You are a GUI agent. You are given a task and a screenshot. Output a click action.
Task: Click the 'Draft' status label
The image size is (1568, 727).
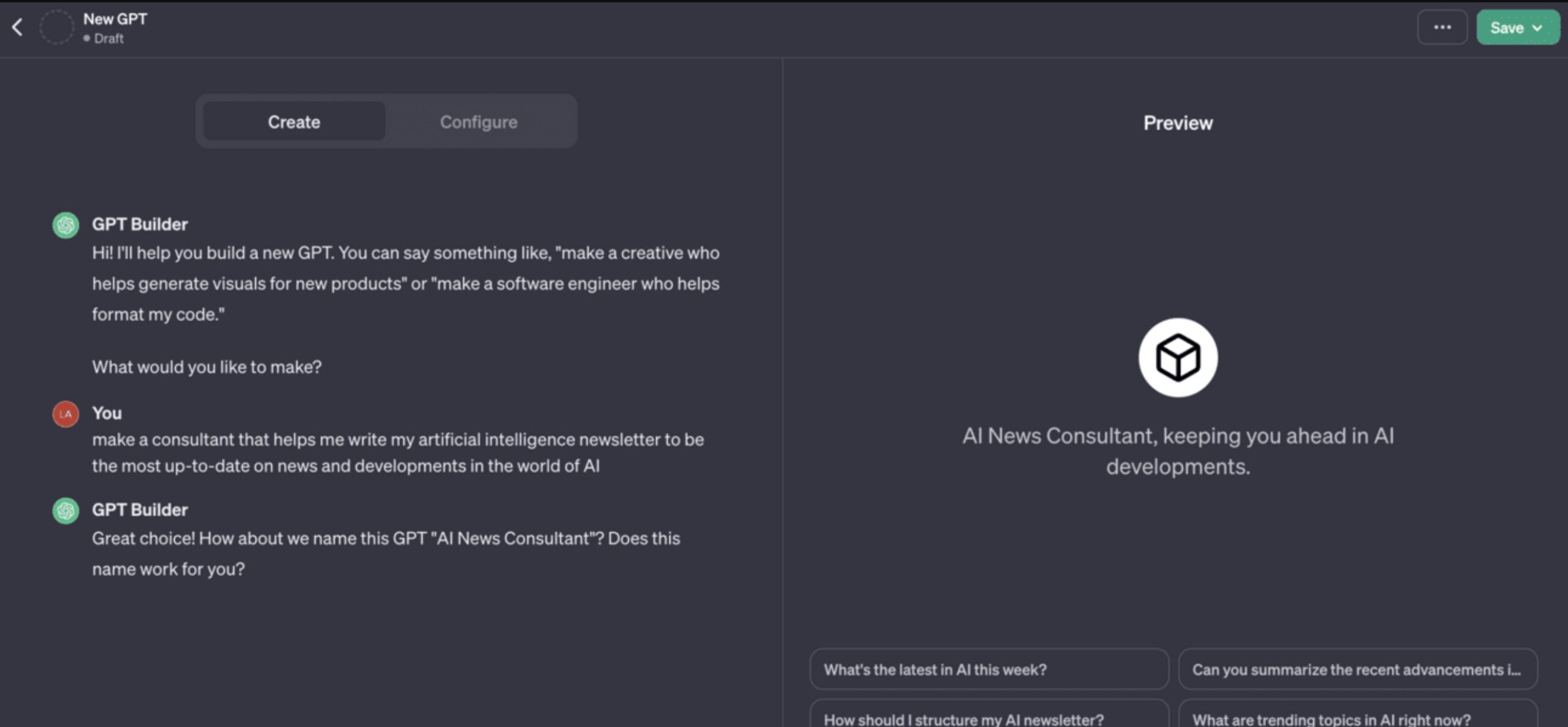pyautogui.click(x=108, y=39)
